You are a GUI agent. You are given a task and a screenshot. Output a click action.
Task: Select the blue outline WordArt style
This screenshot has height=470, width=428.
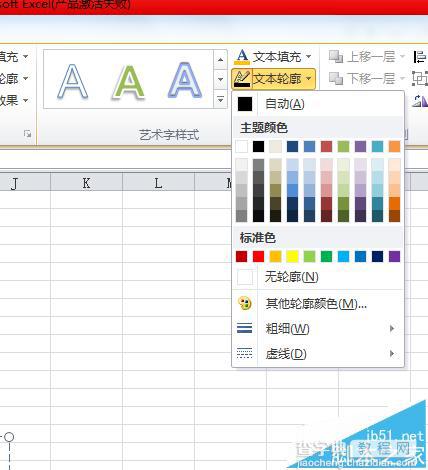(73, 82)
